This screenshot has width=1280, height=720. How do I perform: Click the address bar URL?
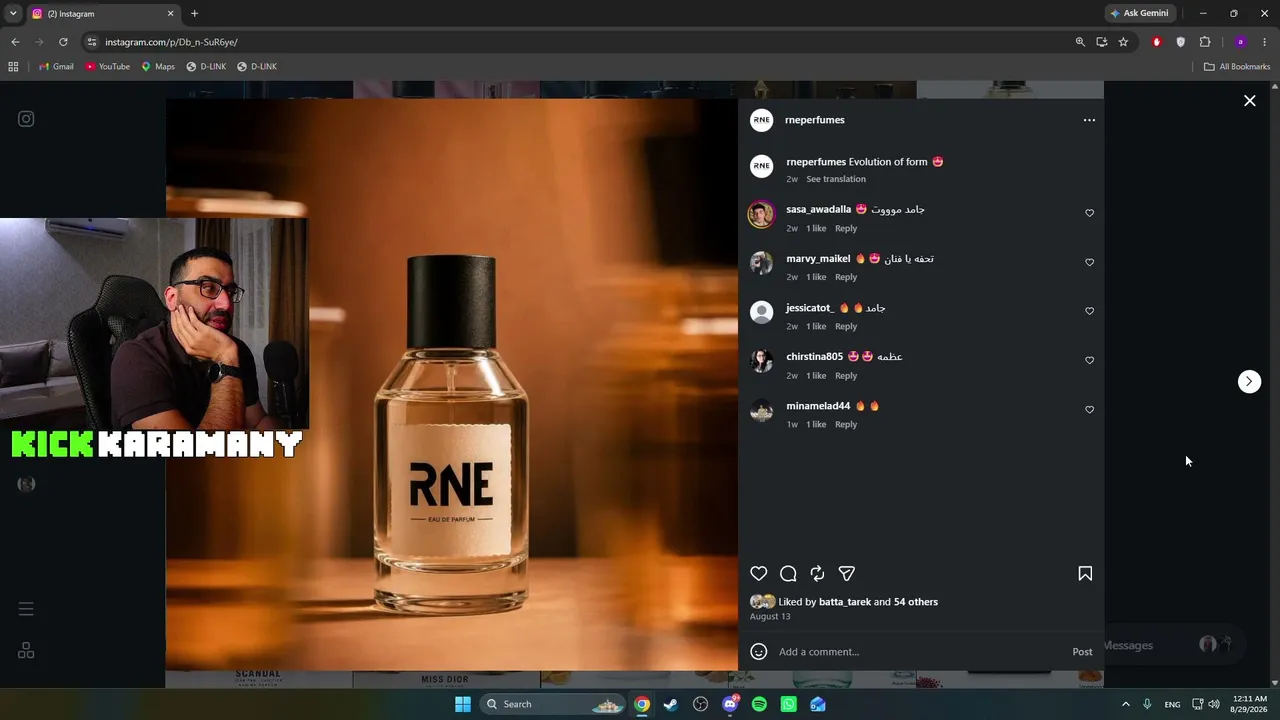point(171,42)
